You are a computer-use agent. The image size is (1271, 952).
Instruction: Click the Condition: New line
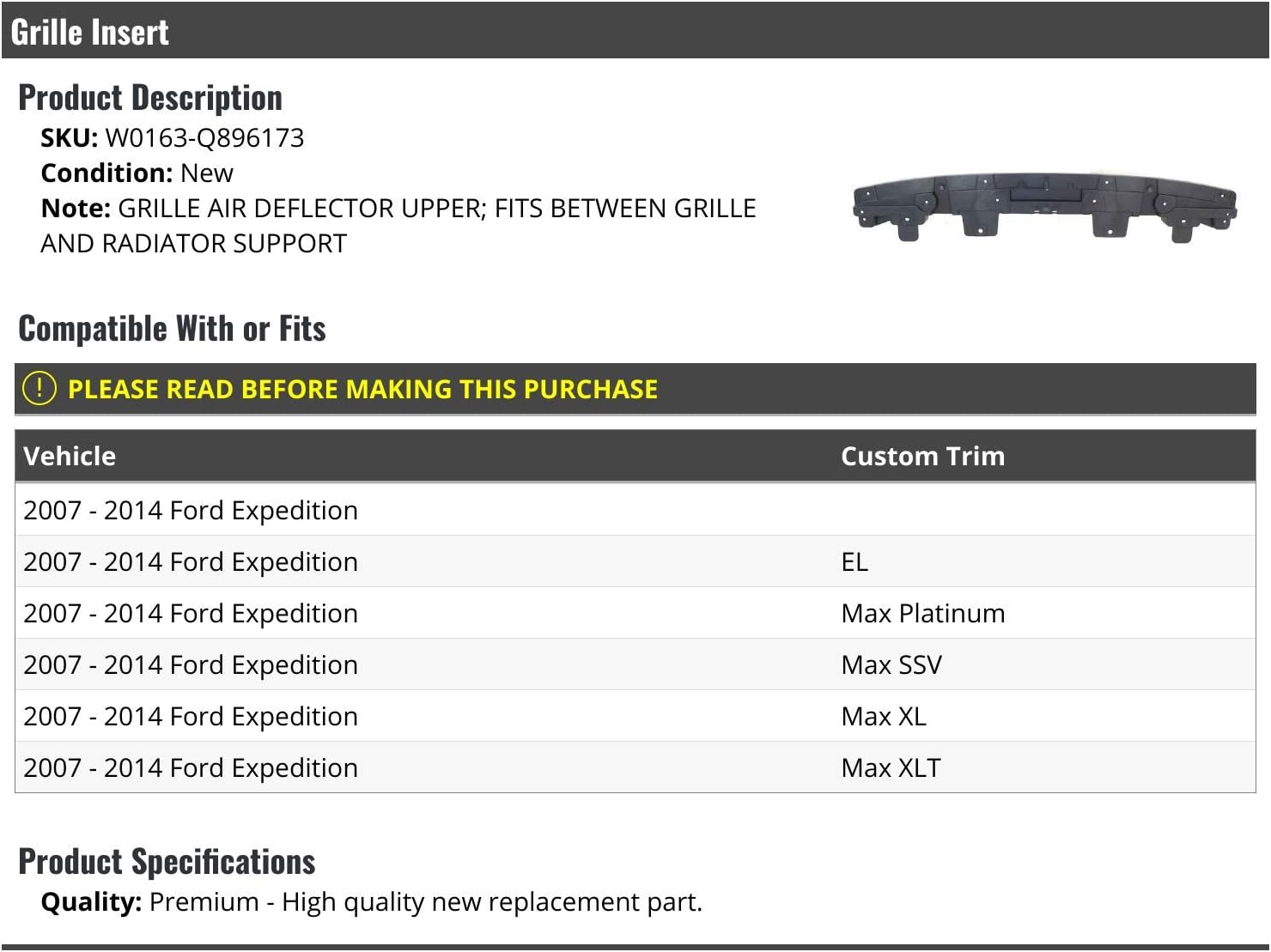pos(137,173)
